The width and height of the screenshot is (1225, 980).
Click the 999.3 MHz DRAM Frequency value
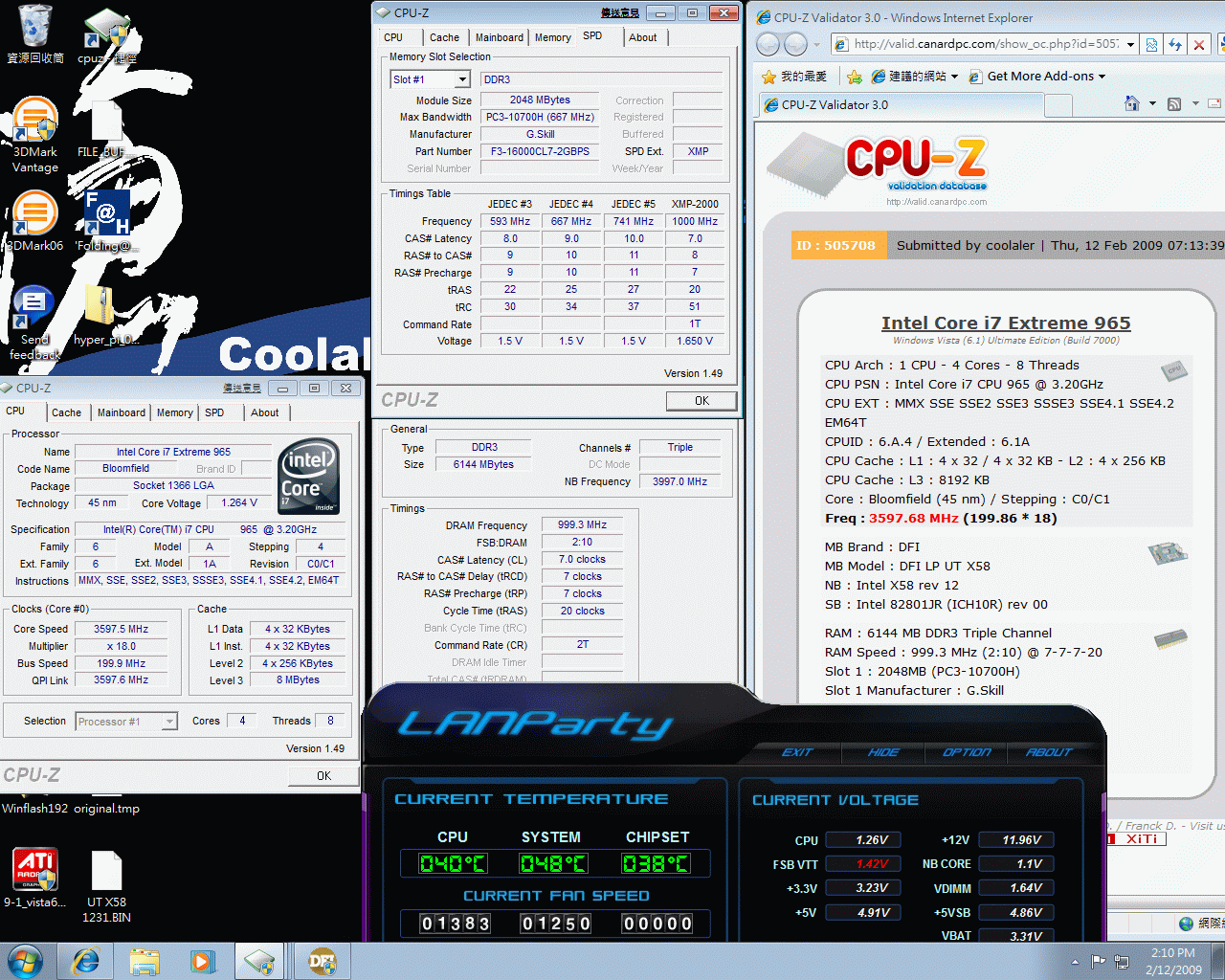click(582, 524)
